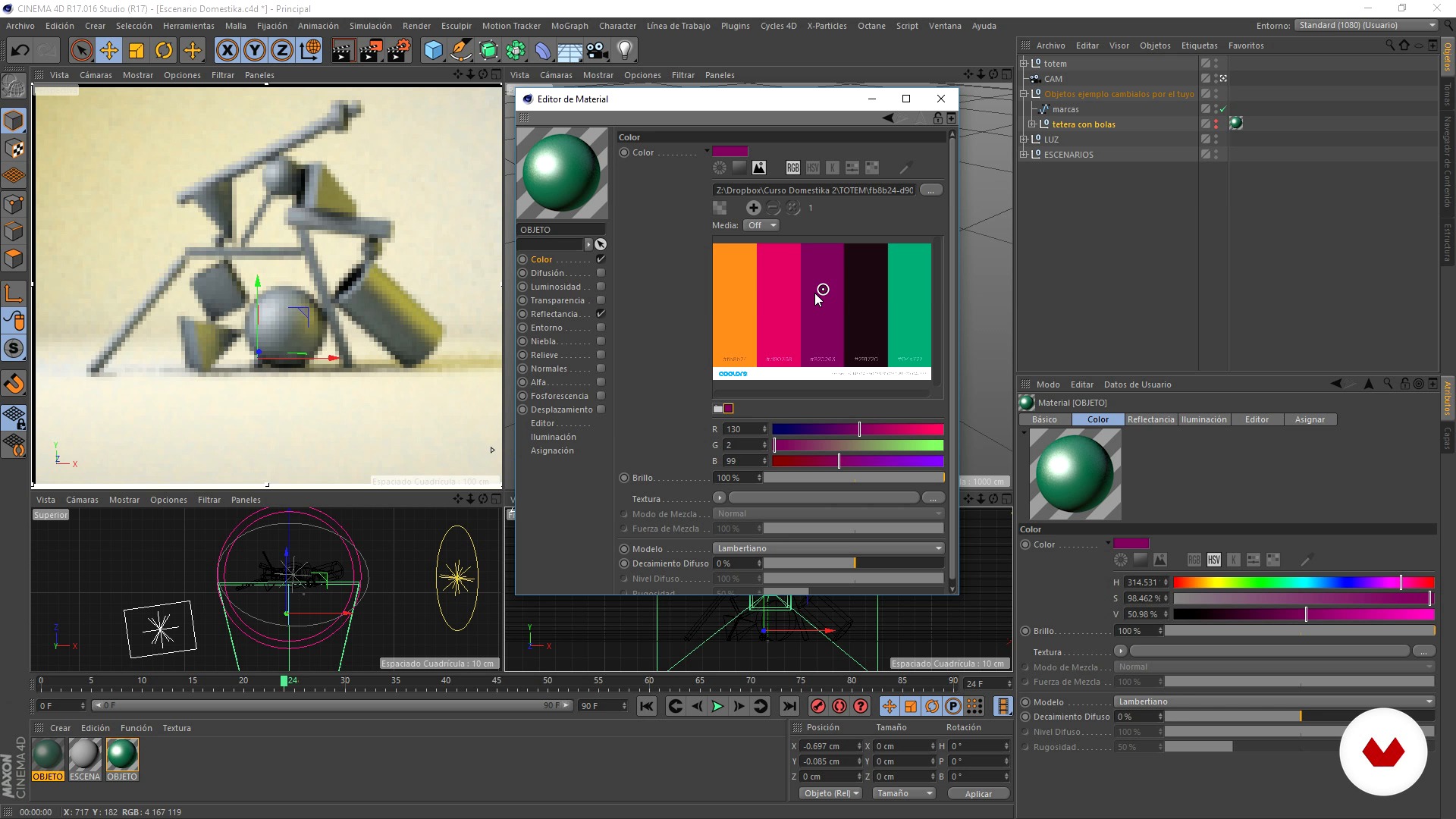The height and width of the screenshot is (819, 1456).
Task: Switch to Reflectancia tab in Attributes panel
Action: (1150, 419)
